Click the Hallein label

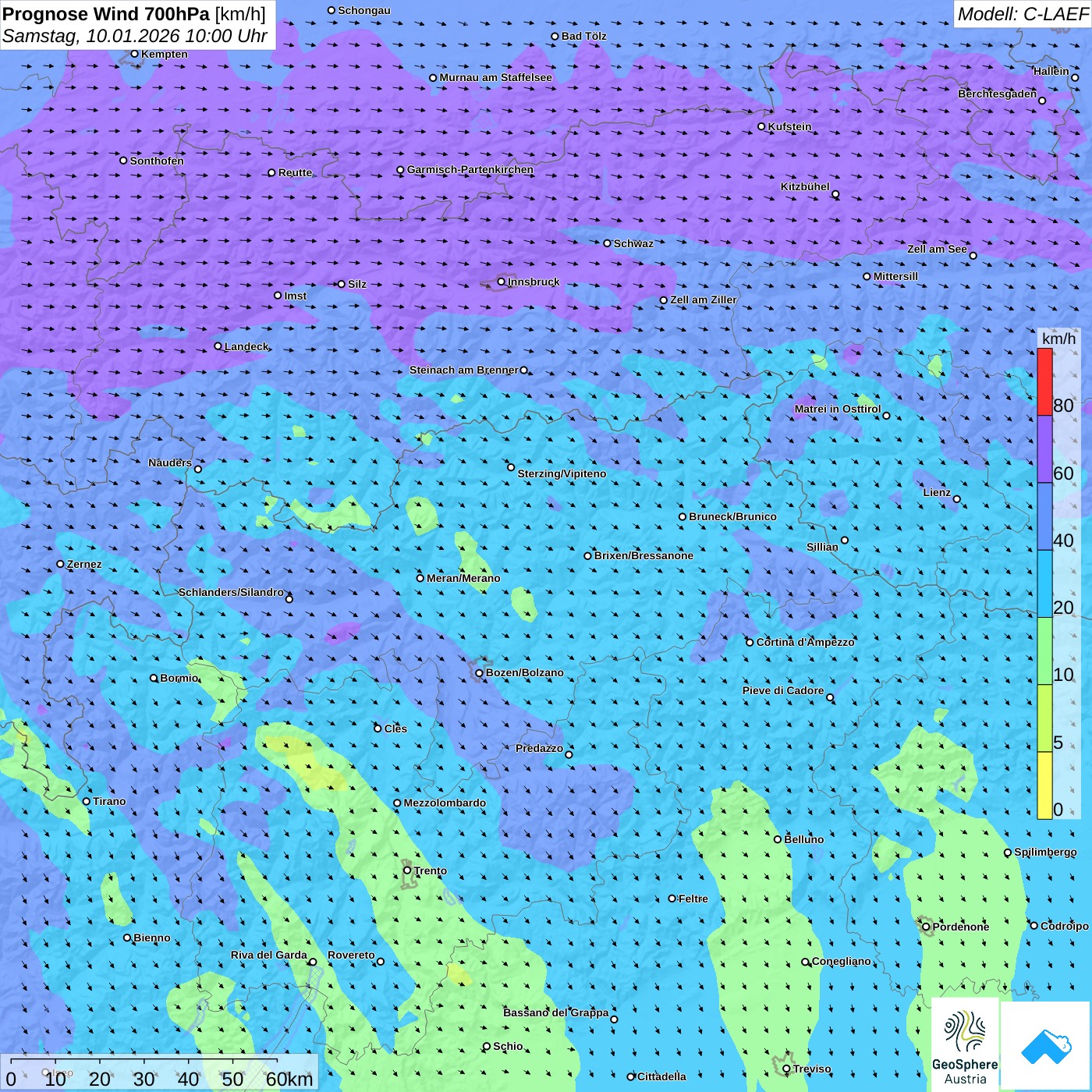[1051, 71]
